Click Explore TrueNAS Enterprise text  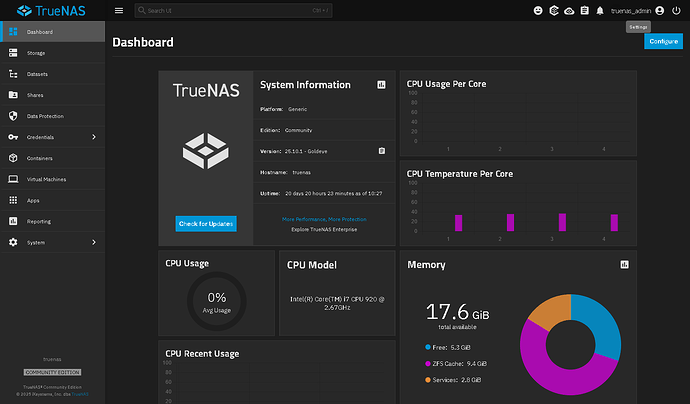pyautogui.click(x=324, y=229)
